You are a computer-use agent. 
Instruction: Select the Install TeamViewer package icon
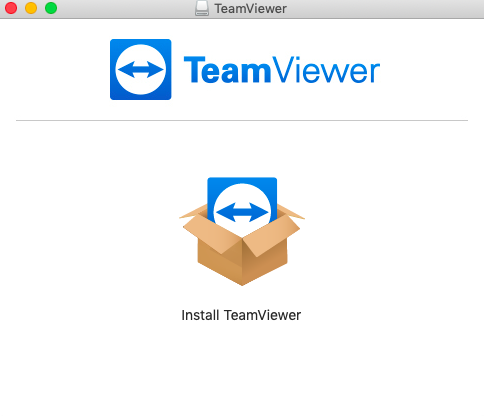click(242, 231)
